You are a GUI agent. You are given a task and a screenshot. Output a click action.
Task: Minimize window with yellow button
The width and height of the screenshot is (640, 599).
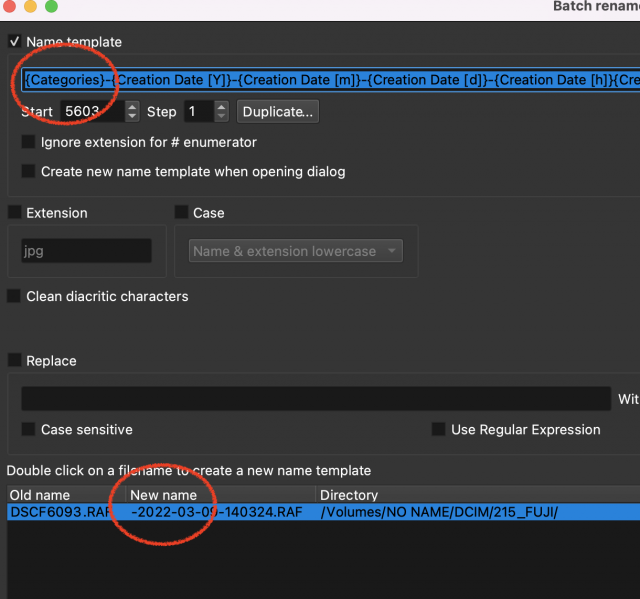[30, 6]
